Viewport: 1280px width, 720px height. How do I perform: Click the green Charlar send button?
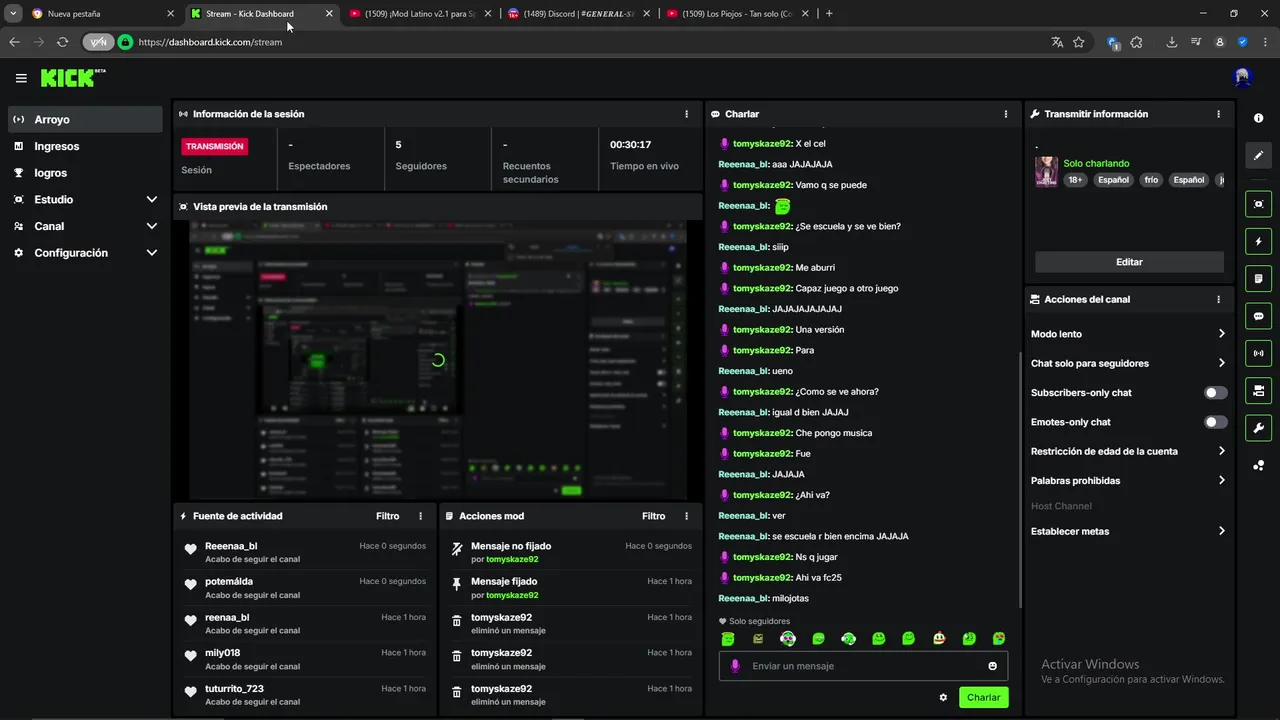tap(983, 697)
